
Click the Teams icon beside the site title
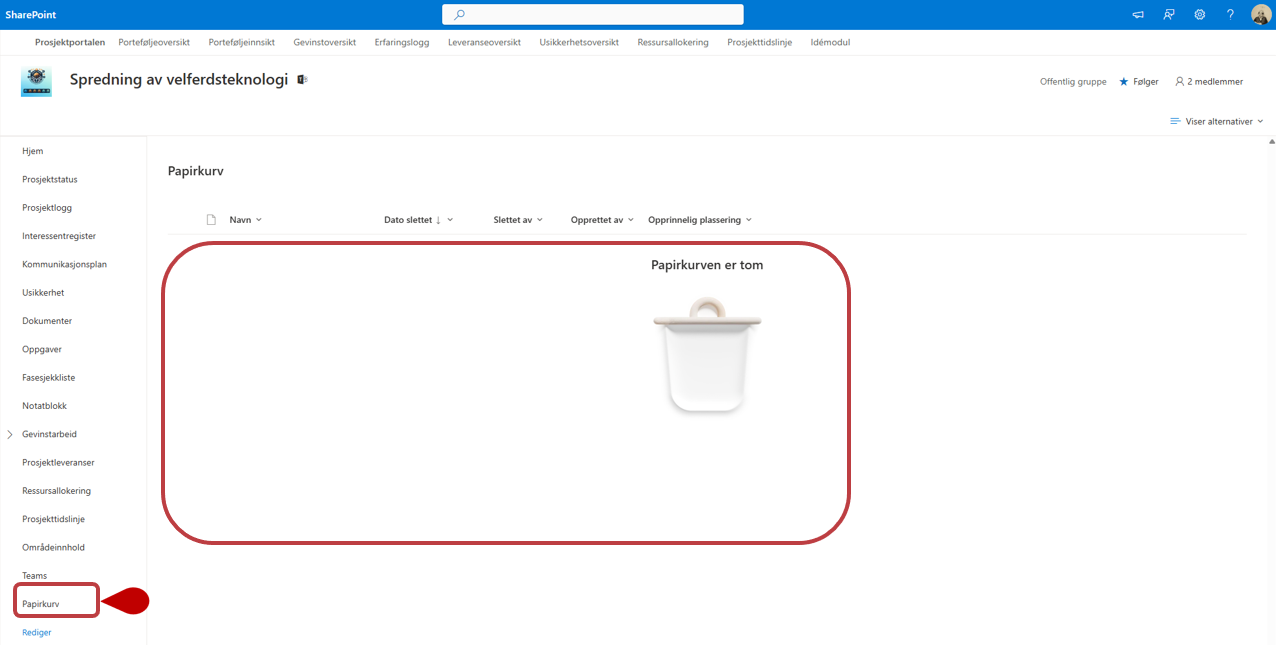(x=302, y=80)
